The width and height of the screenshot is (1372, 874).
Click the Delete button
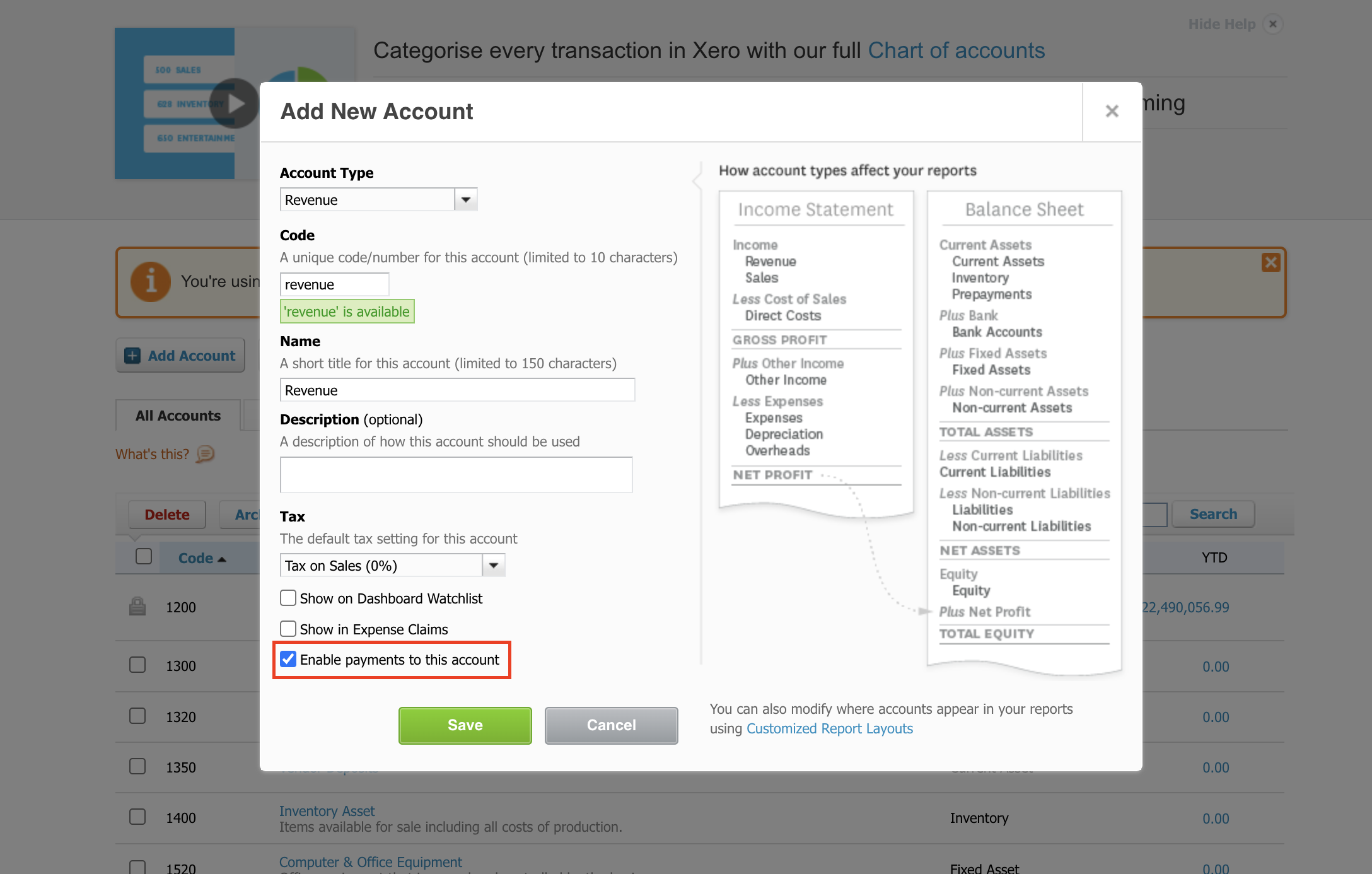pos(167,515)
